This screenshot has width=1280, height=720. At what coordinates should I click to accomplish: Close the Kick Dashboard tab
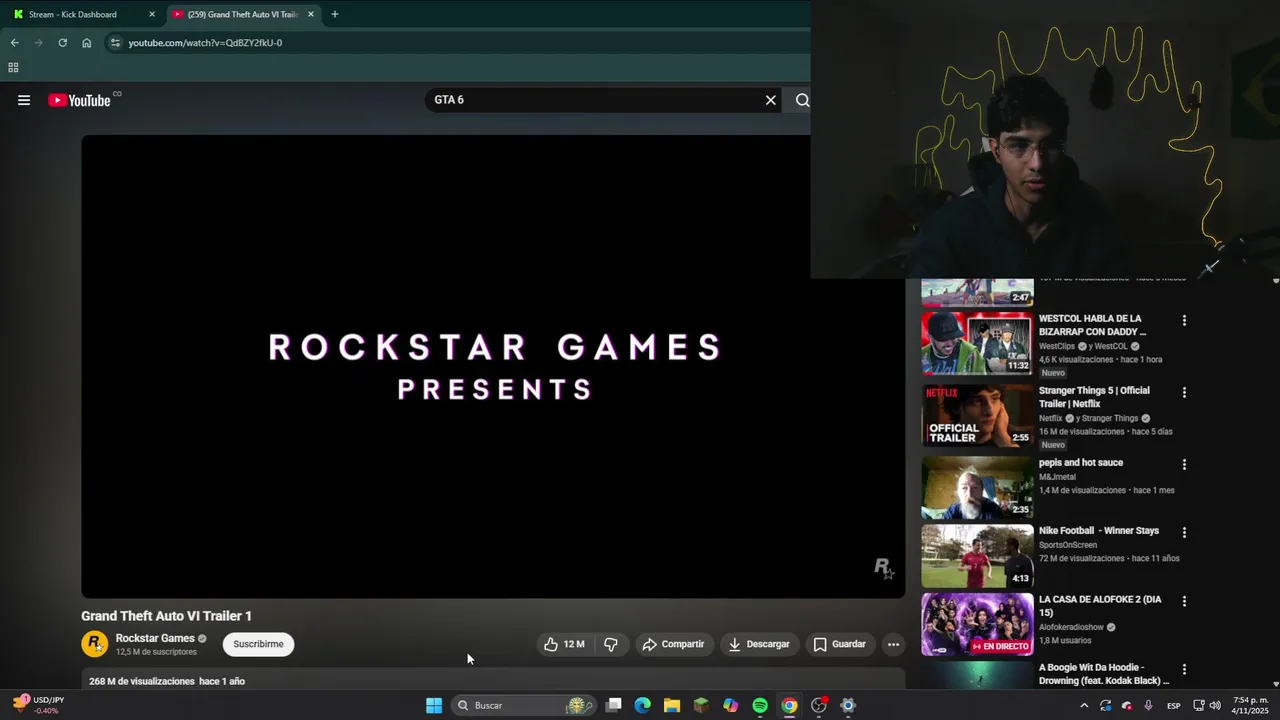point(152,15)
